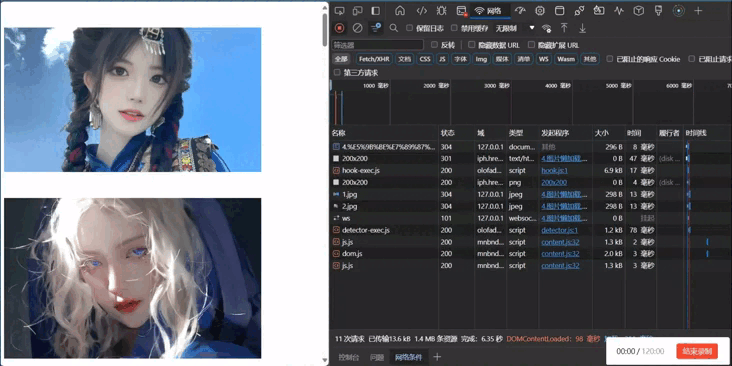Stop network recording with the red record icon

[340, 28]
